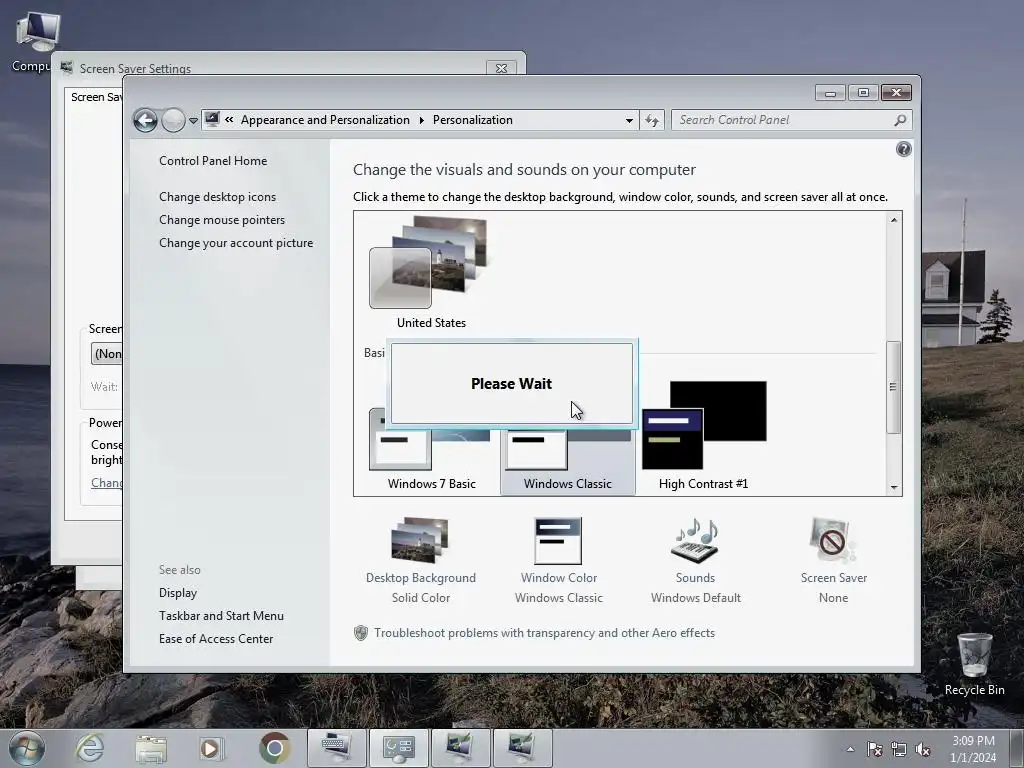Click the Control Panel taskbar button
This screenshot has height=768, width=1024.
398,748
